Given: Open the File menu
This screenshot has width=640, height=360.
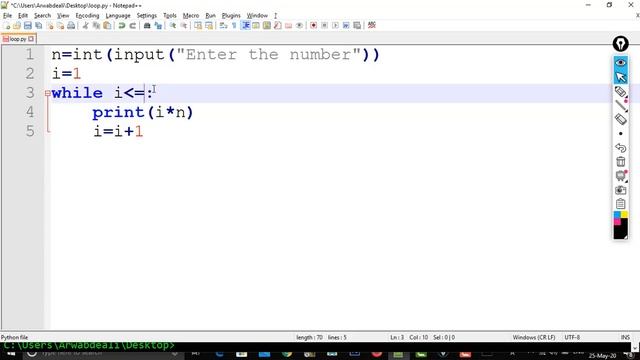Looking at the screenshot, I should (7, 16).
